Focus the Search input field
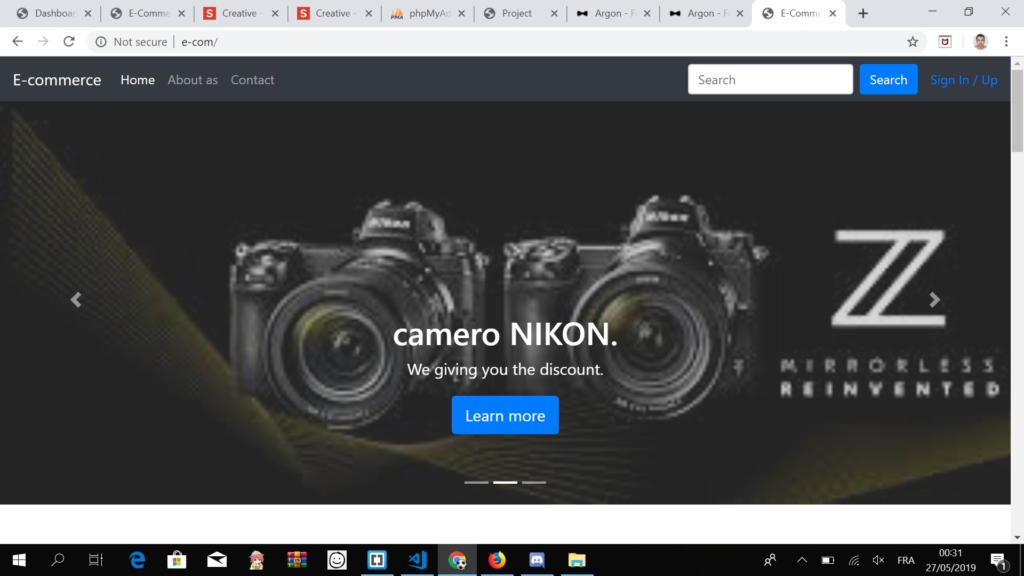The height and width of the screenshot is (576, 1024). coord(770,79)
